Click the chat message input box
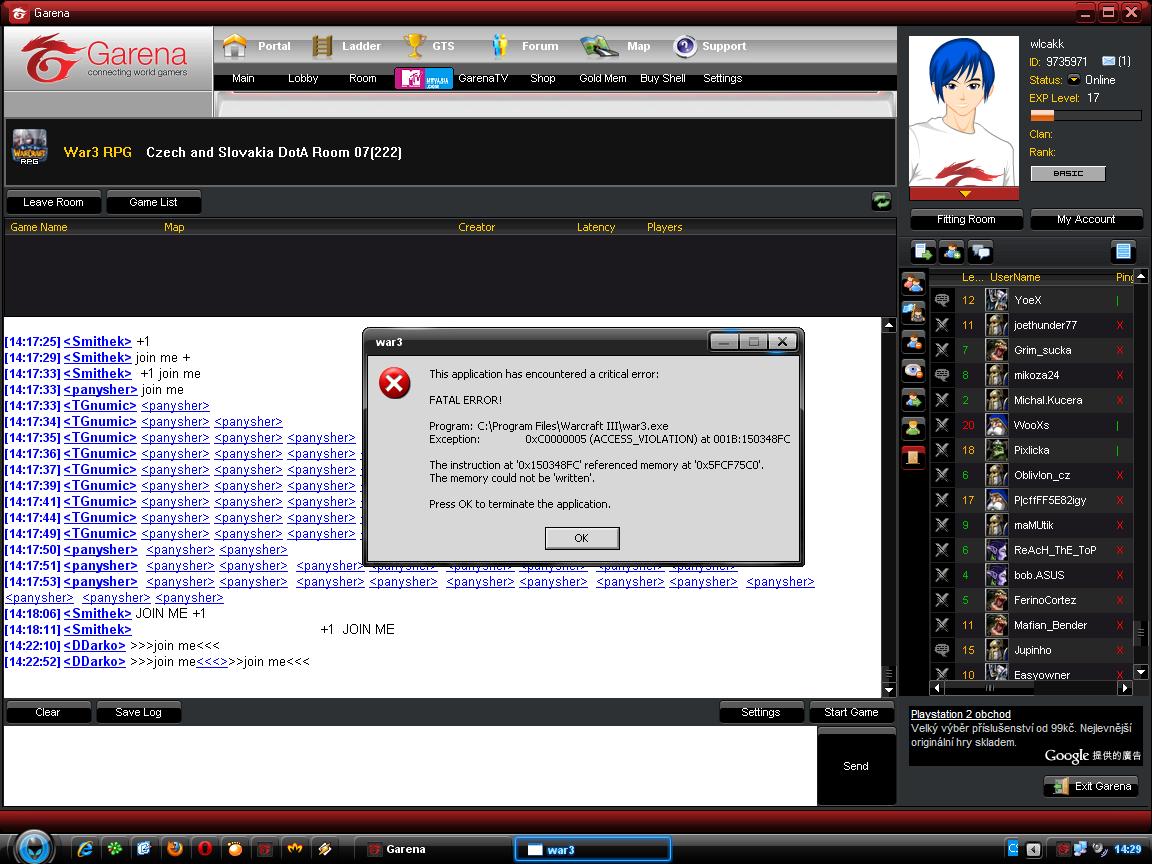1152x864 pixels. coord(410,765)
